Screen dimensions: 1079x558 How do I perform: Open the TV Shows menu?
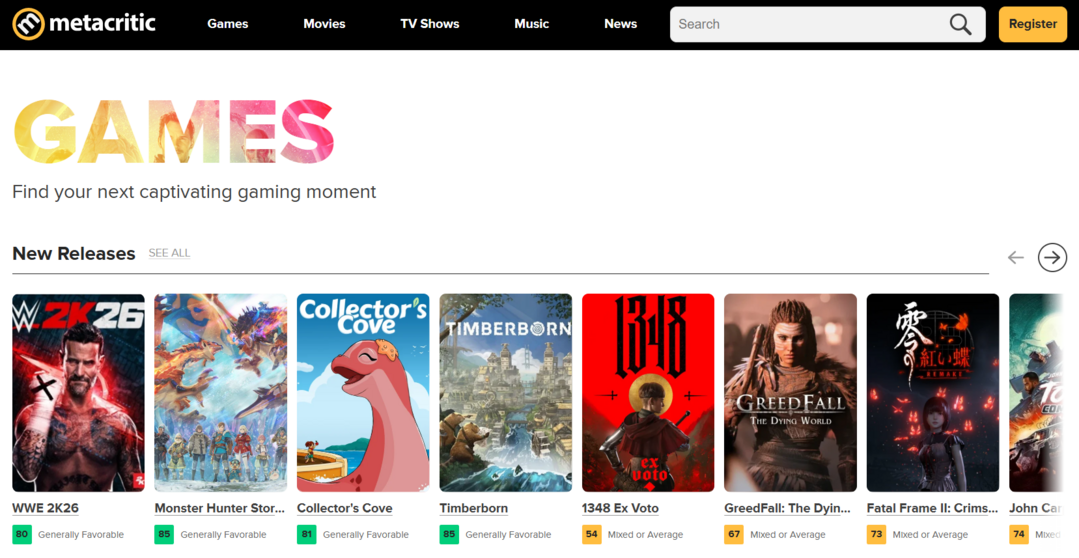point(429,24)
